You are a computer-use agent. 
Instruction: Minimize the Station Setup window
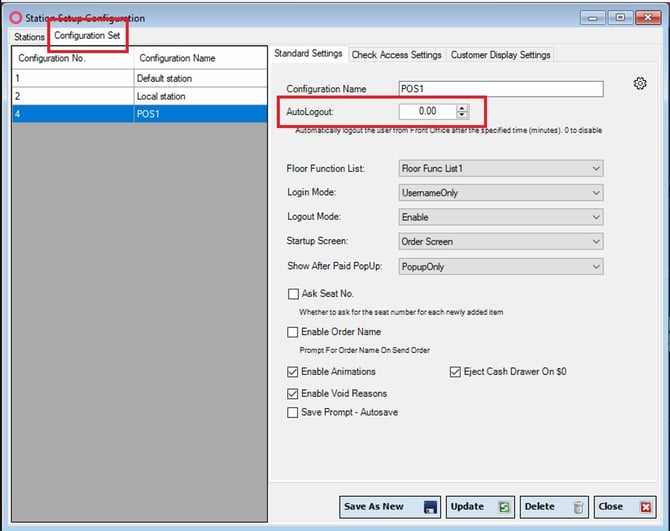tap(592, 18)
